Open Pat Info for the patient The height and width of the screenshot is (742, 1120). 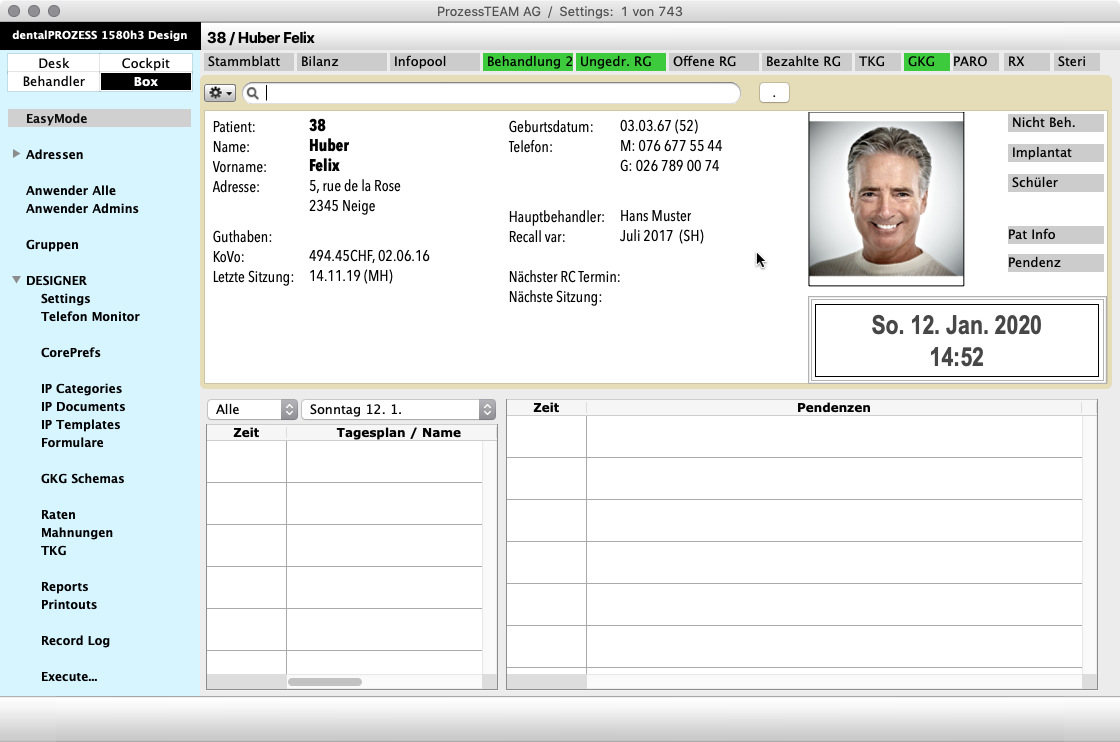(x=1055, y=234)
